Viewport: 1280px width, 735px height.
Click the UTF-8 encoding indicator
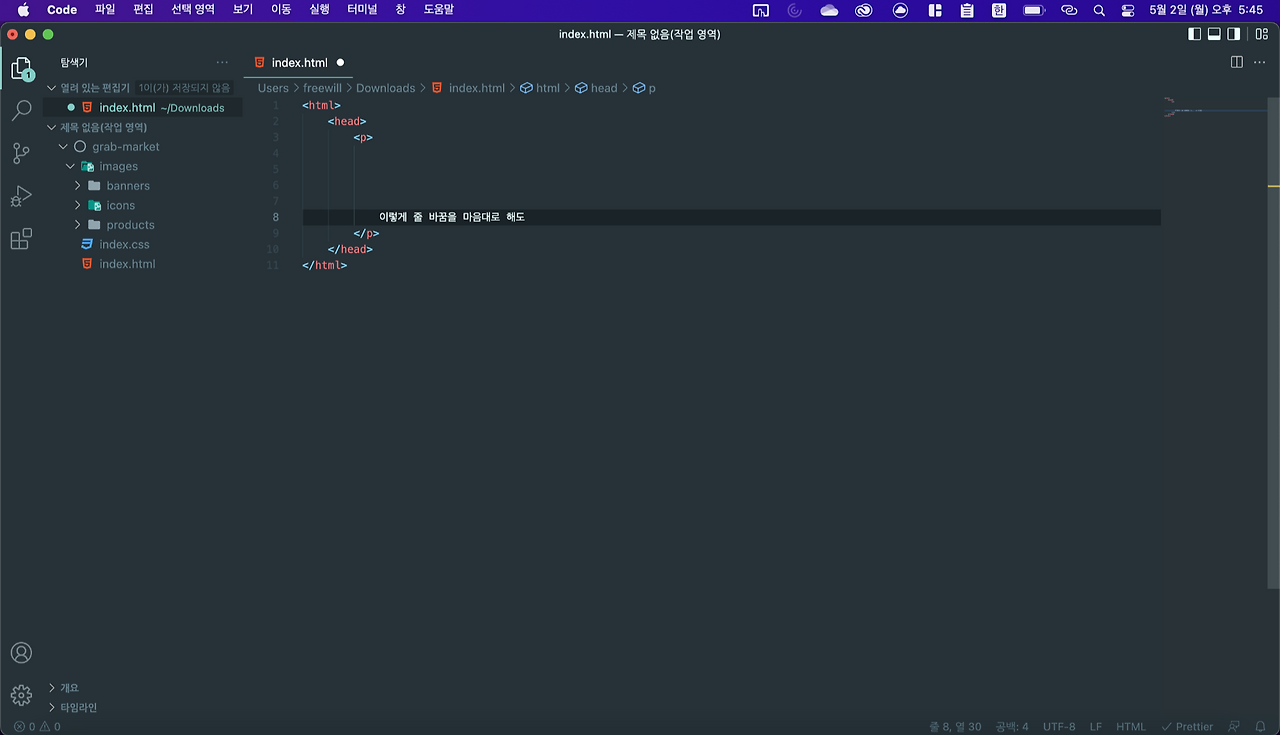pos(1059,726)
